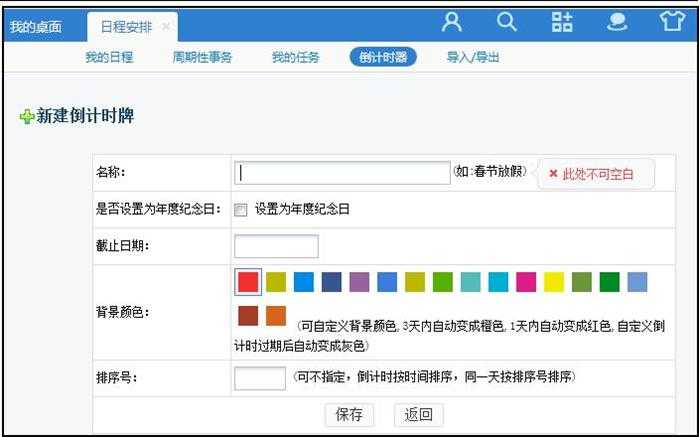The width and height of the screenshot is (699, 437).
Task: Pick the bright blue swatch third in row
Action: coord(304,282)
